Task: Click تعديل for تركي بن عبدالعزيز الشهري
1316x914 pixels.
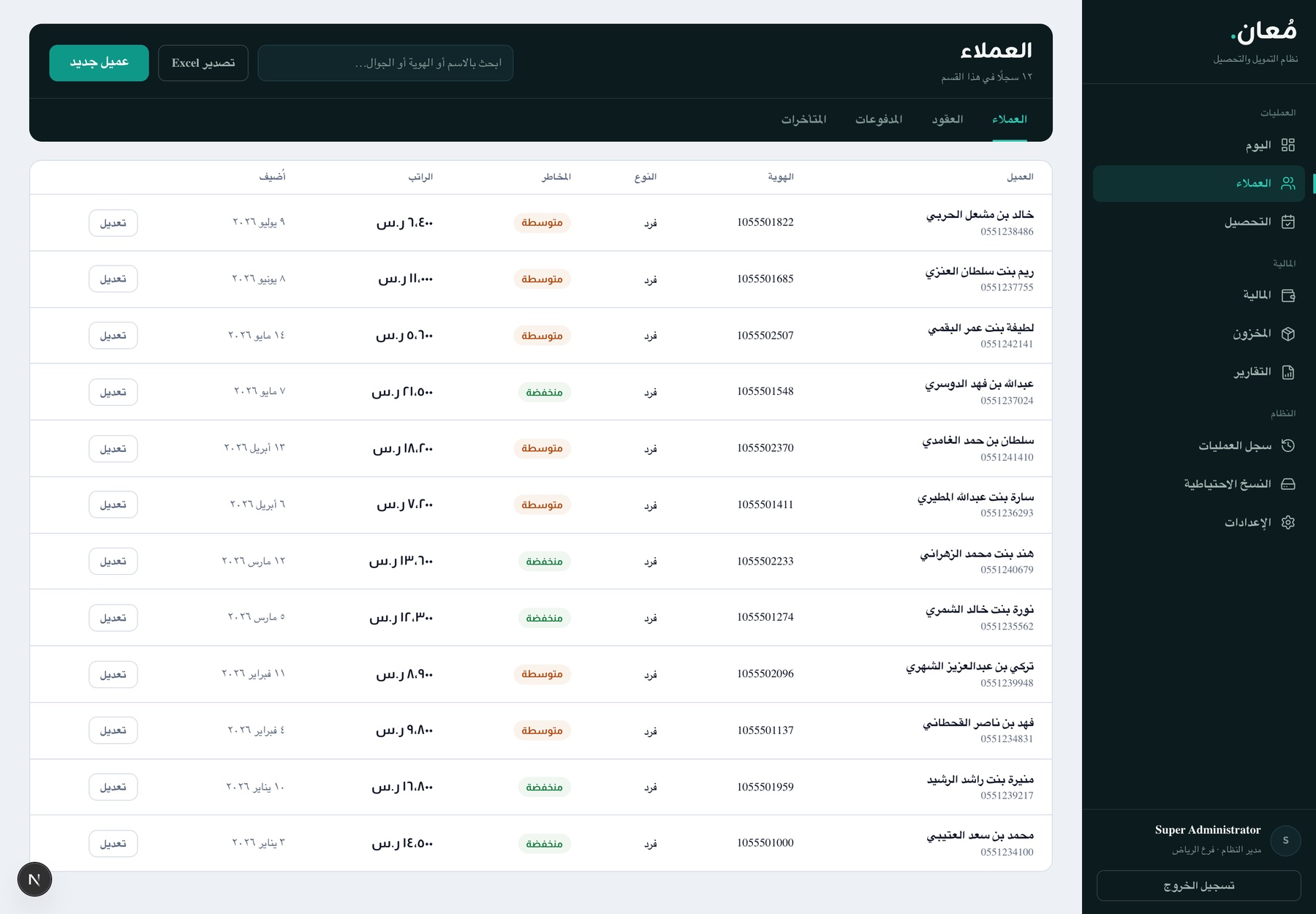Action: (113, 674)
